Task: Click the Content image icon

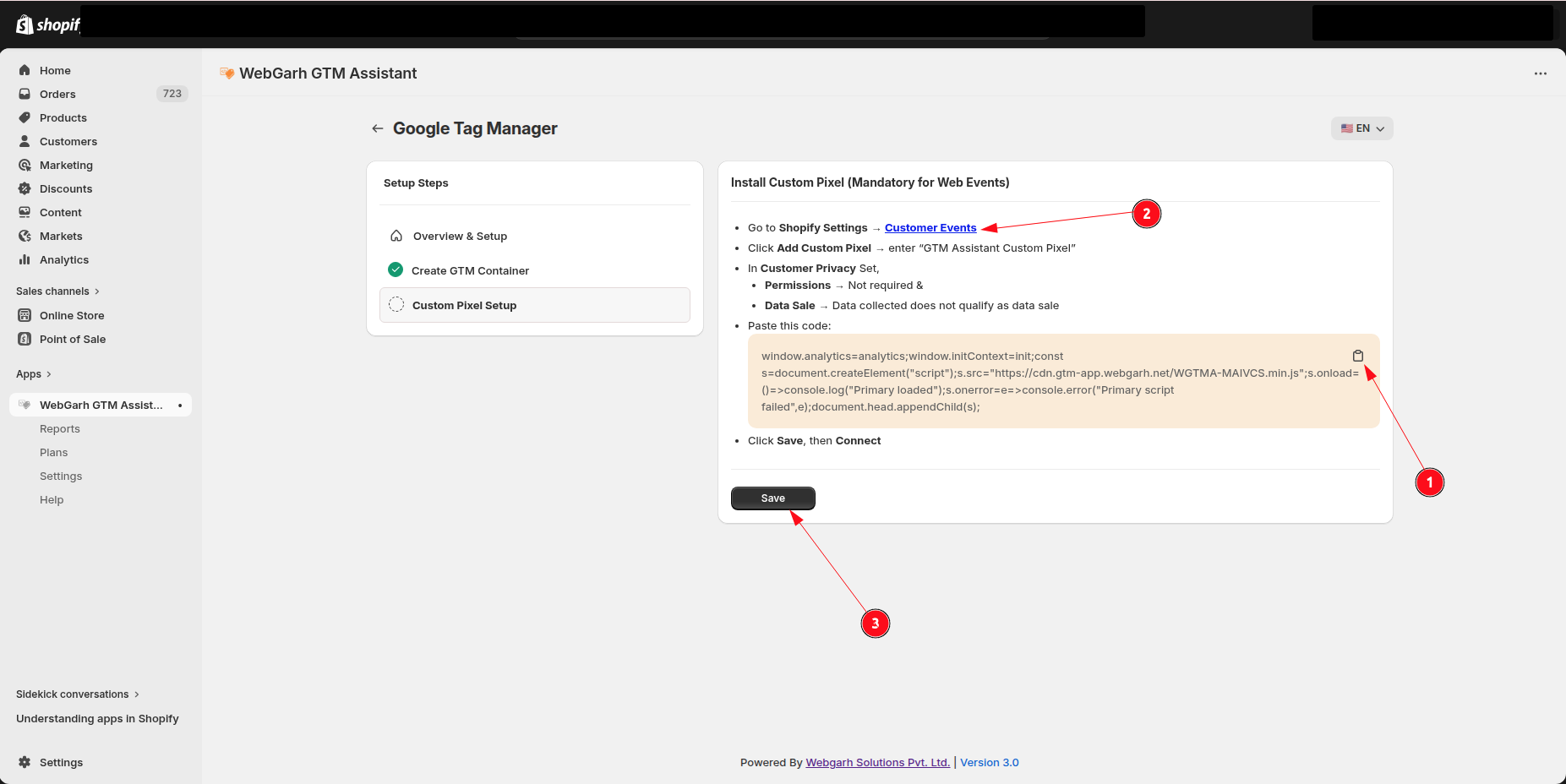Action: click(25, 212)
